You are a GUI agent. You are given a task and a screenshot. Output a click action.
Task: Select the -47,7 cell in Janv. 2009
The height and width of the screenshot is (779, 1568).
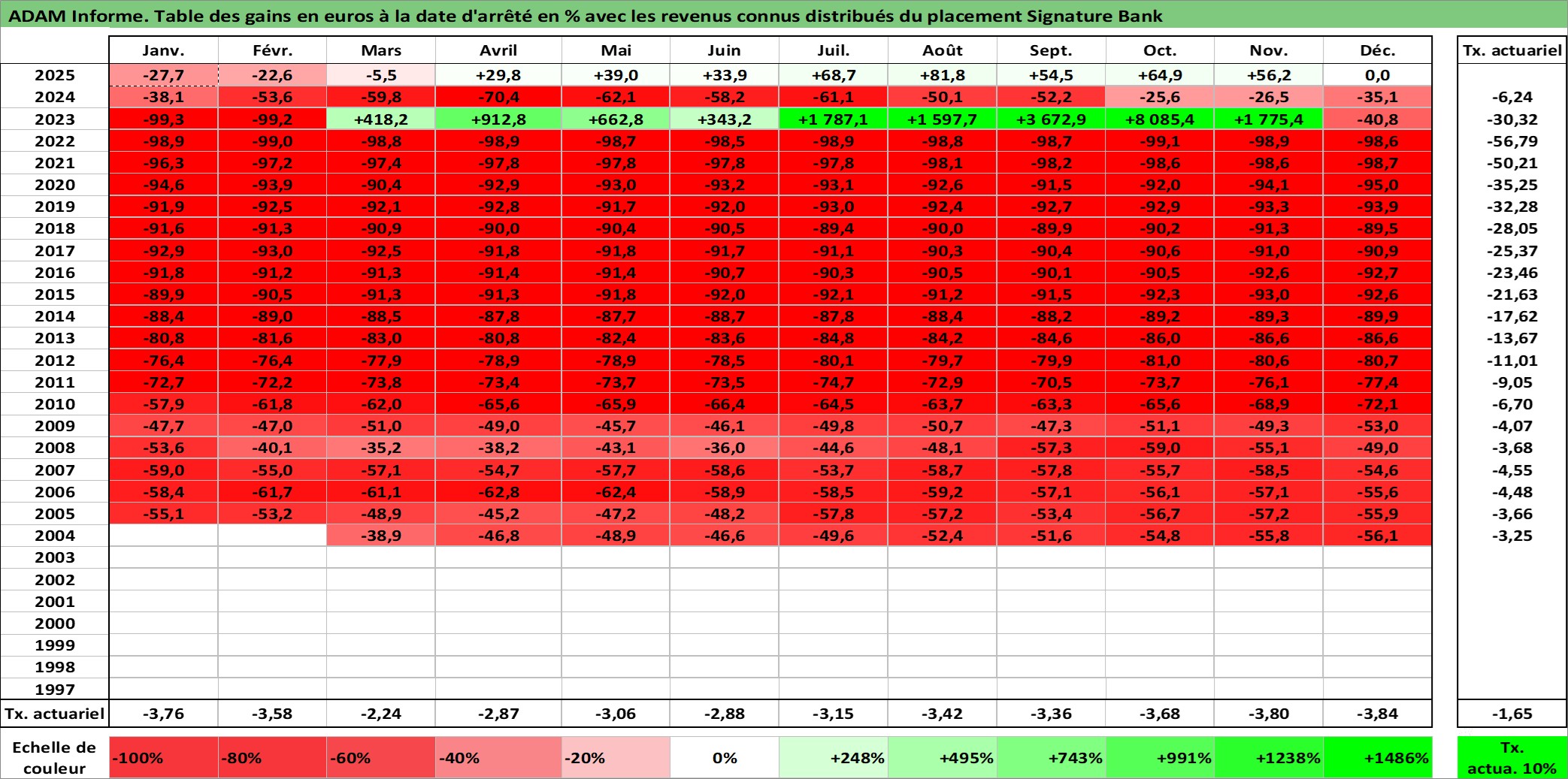(163, 426)
